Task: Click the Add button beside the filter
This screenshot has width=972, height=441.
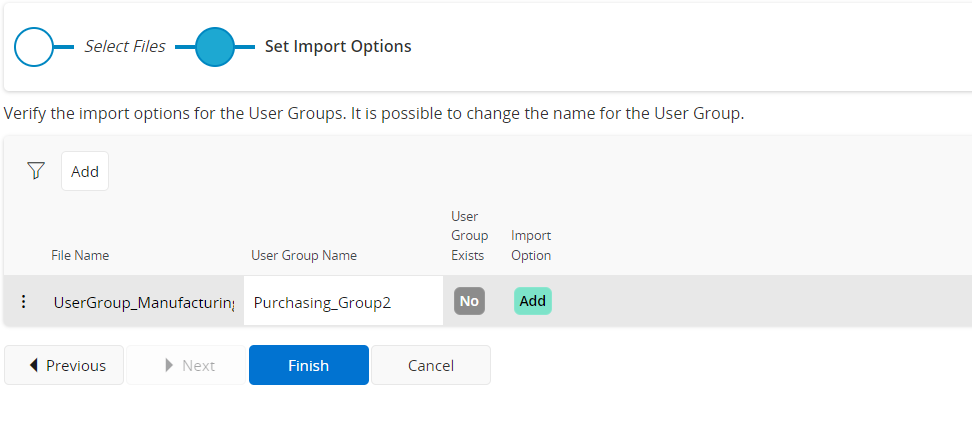Action: 85,171
